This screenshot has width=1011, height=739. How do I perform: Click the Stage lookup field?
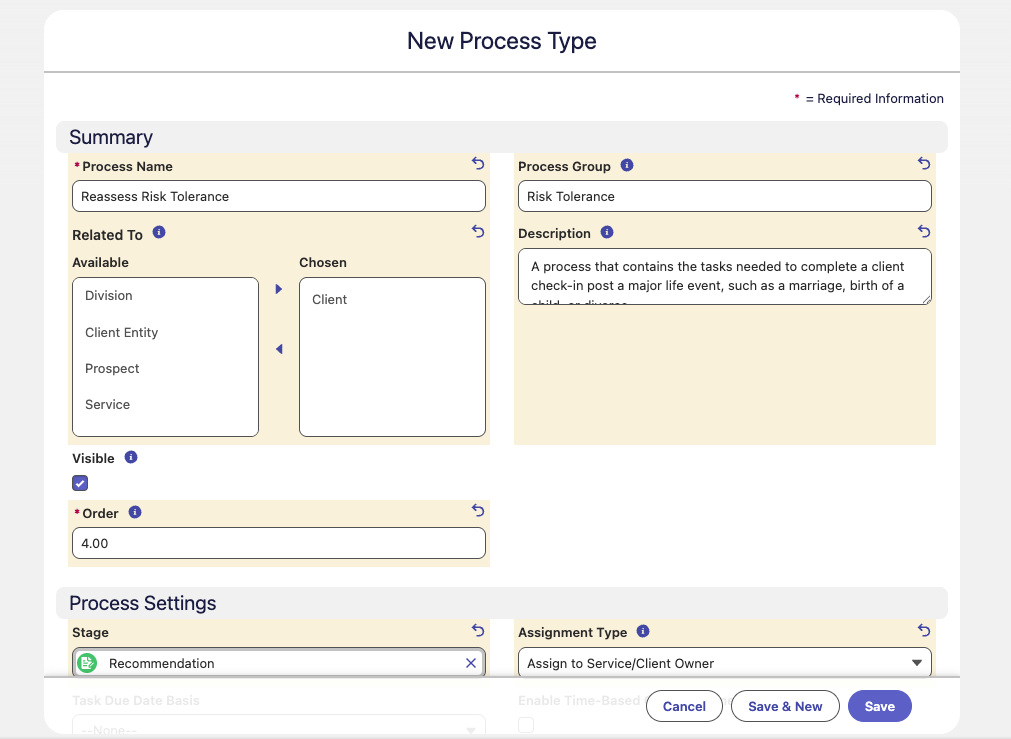coord(279,663)
